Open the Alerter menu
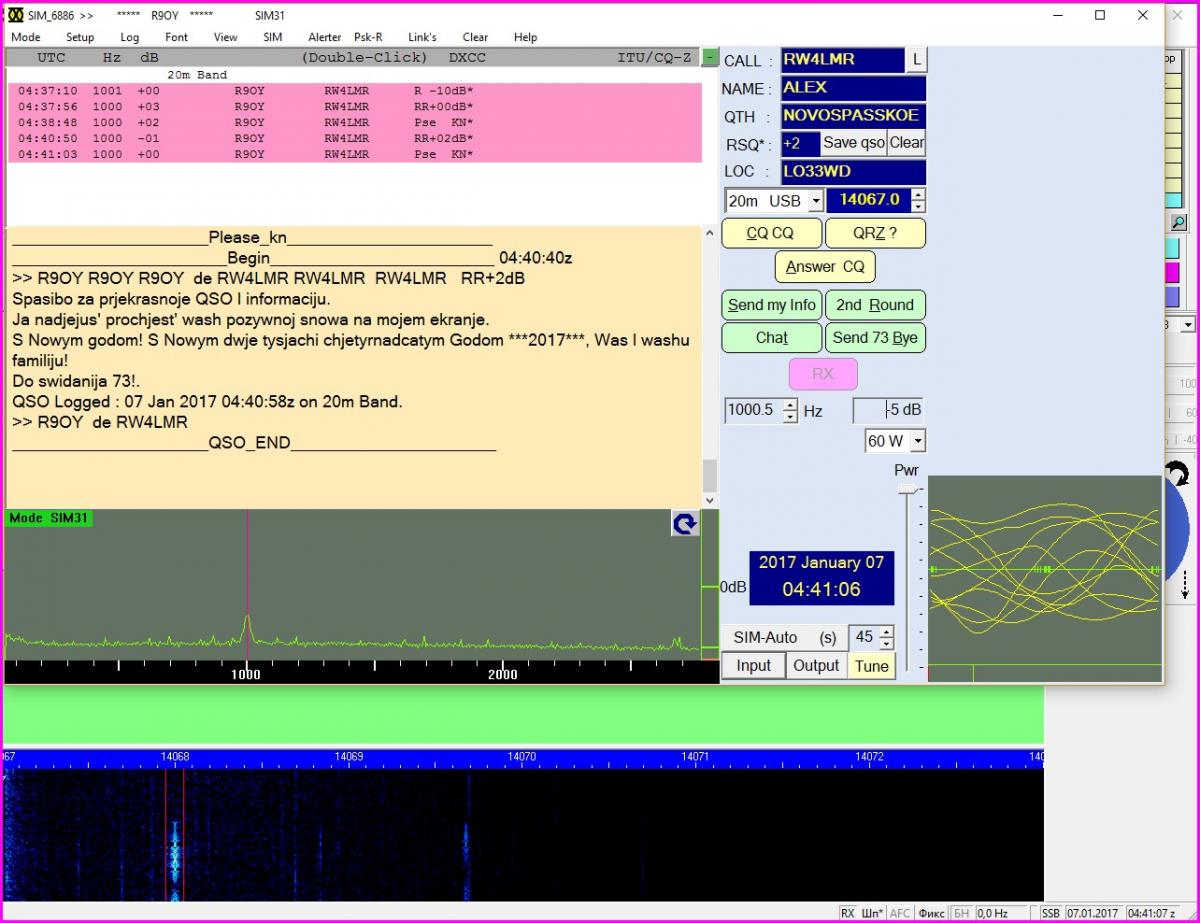 point(324,37)
